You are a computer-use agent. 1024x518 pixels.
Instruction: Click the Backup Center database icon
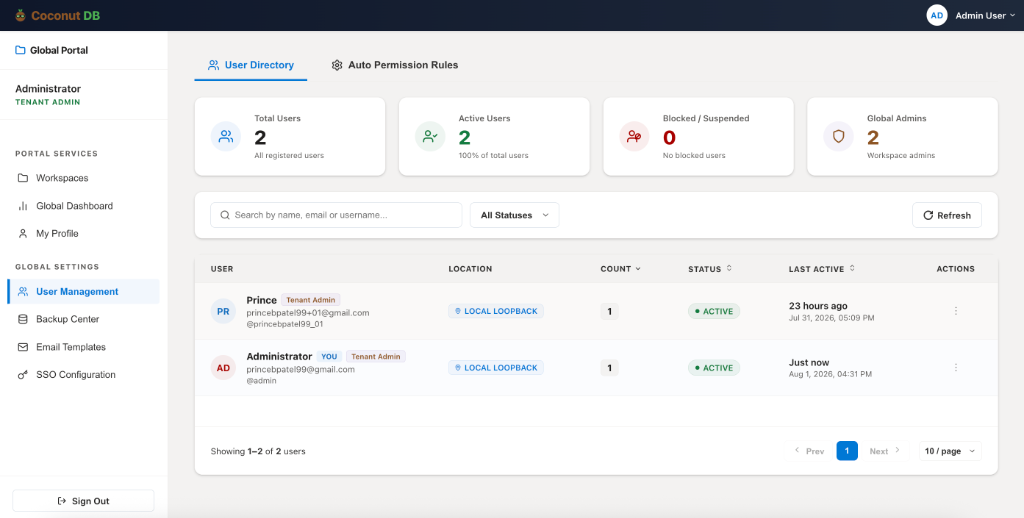pos(23,319)
